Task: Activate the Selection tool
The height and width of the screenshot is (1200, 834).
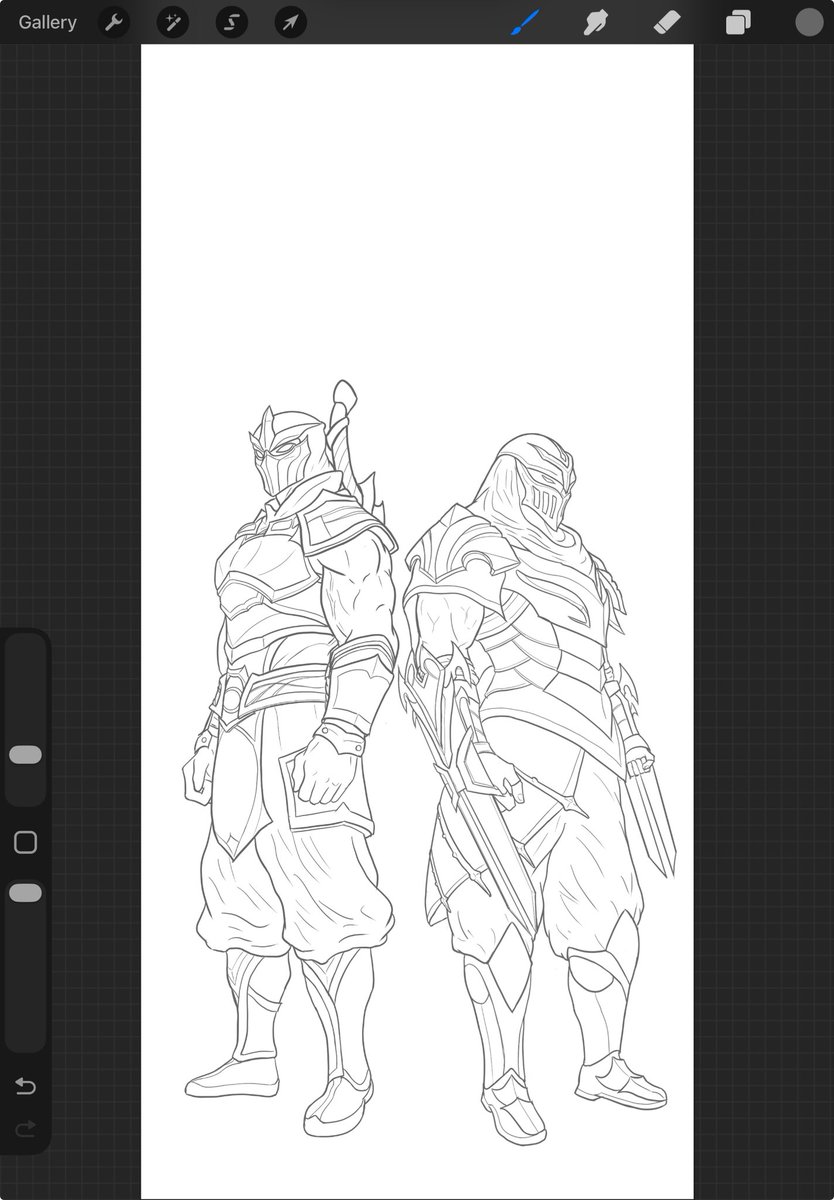Action: [x=232, y=22]
